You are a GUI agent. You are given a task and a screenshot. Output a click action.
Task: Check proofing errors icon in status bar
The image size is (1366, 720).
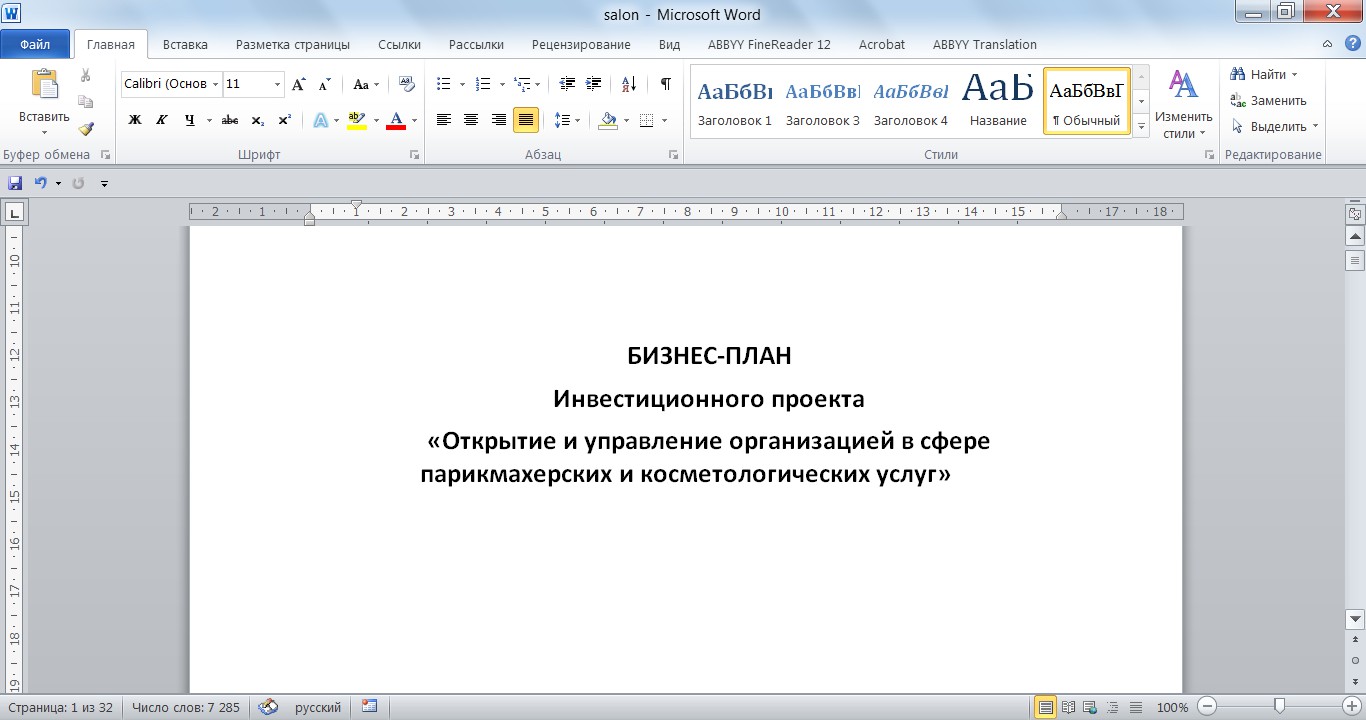point(268,707)
